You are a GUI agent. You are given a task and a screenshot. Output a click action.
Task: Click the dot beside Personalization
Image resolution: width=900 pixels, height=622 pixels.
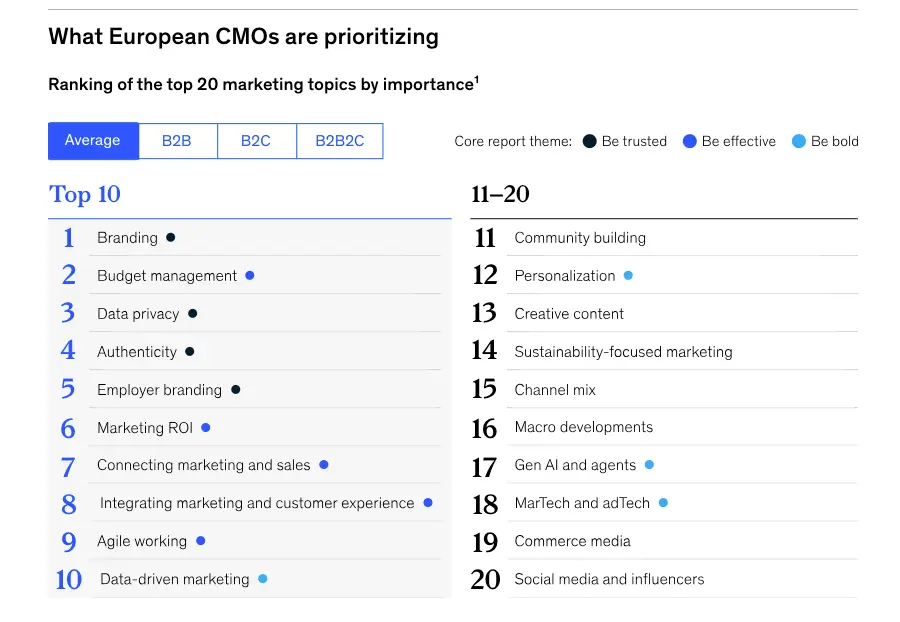pos(629,276)
